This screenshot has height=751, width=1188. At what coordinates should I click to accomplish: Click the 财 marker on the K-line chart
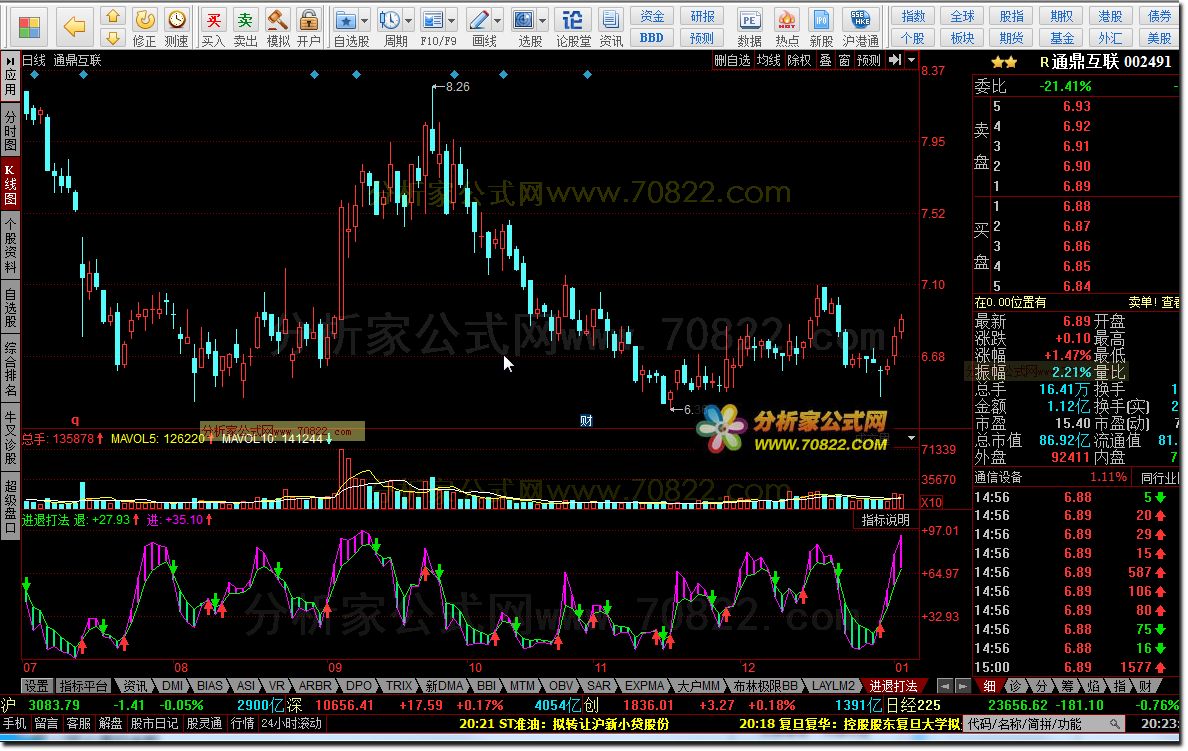point(586,421)
